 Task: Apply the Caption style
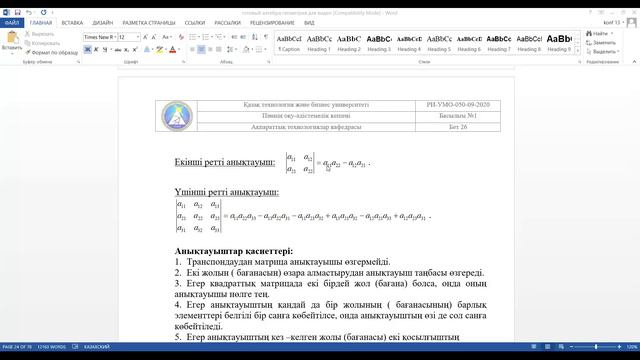click(289, 43)
